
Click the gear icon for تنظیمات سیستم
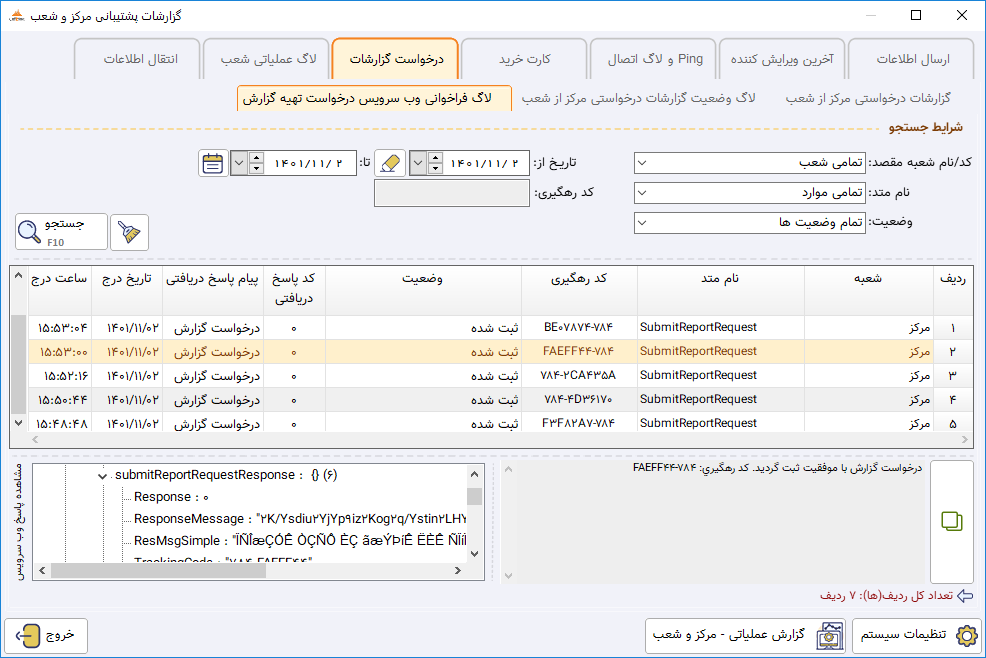click(x=967, y=635)
